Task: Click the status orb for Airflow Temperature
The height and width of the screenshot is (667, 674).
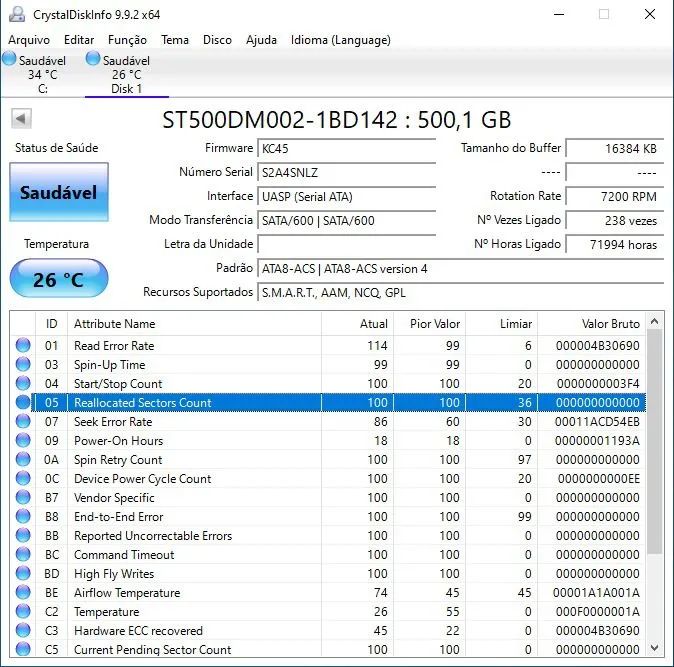Action: tap(23, 592)
